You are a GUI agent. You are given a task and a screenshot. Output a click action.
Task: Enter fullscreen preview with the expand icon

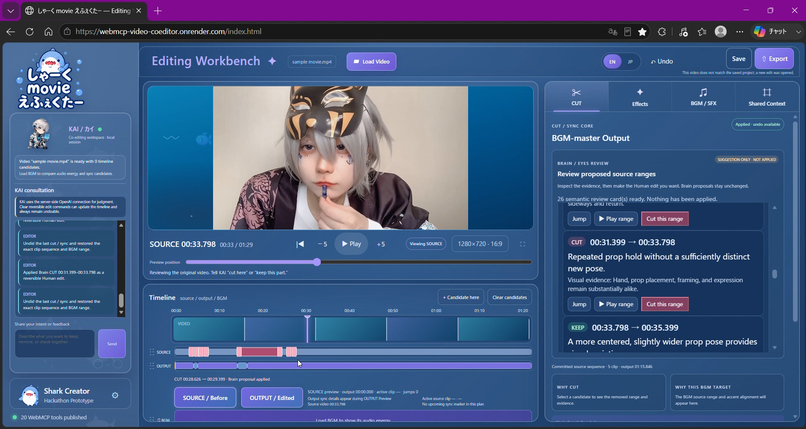522,244
